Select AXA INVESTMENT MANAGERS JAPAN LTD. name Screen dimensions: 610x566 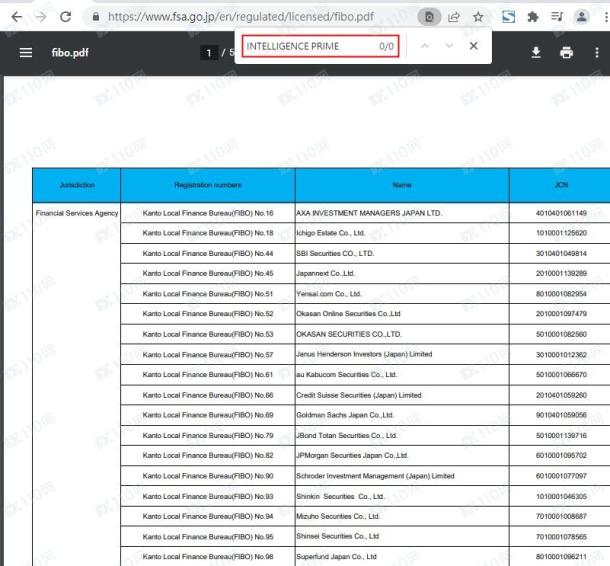pos(369,213)
